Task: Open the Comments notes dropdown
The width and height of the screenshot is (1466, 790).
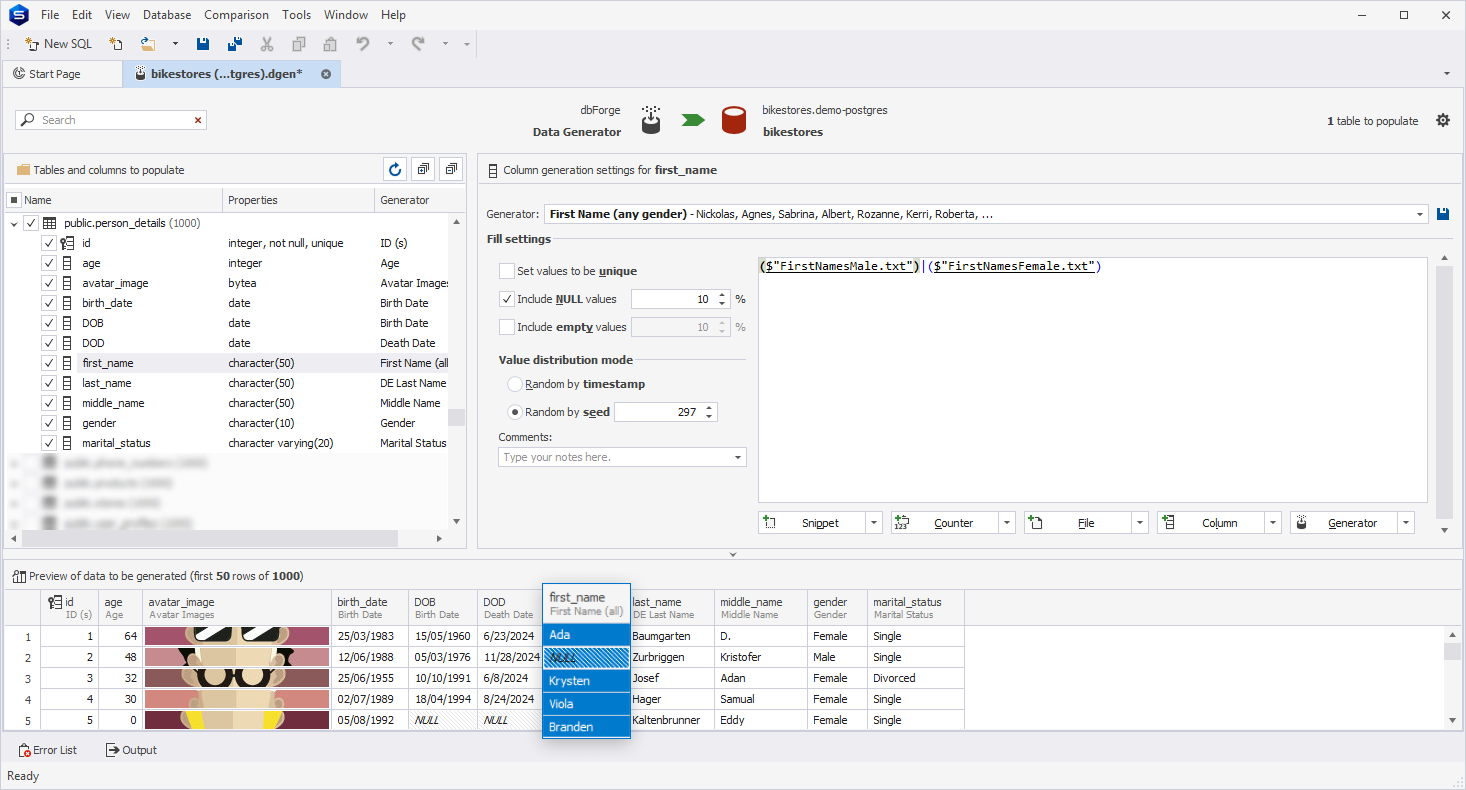Action: (738, 457)
